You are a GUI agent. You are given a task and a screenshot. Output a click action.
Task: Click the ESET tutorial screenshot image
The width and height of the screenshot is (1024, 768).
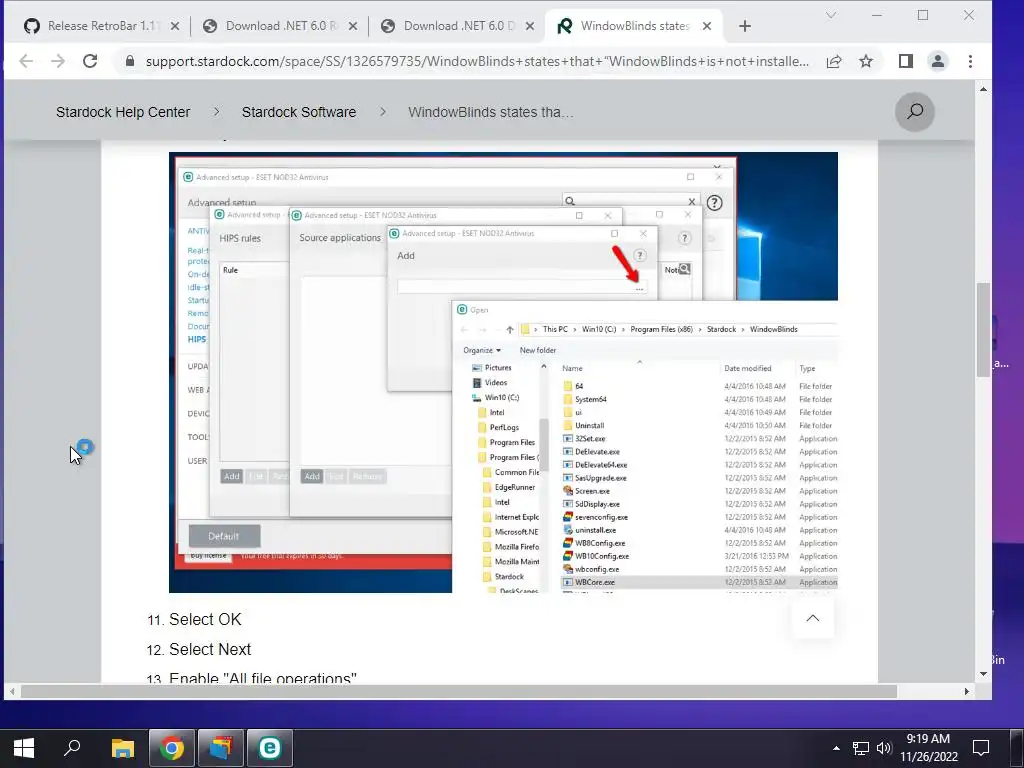(503, 372)
